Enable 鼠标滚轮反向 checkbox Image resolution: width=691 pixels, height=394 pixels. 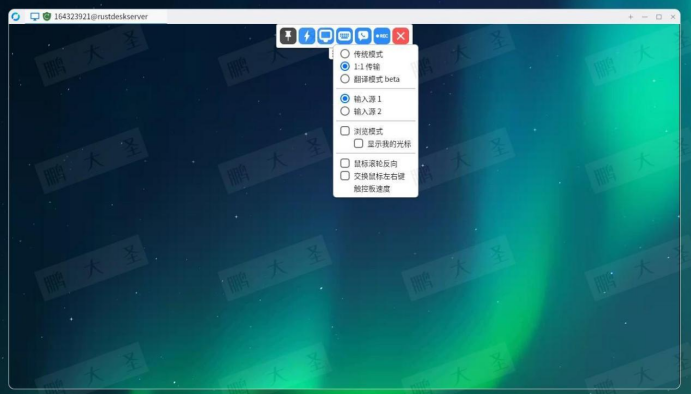[x=345, y=164]
